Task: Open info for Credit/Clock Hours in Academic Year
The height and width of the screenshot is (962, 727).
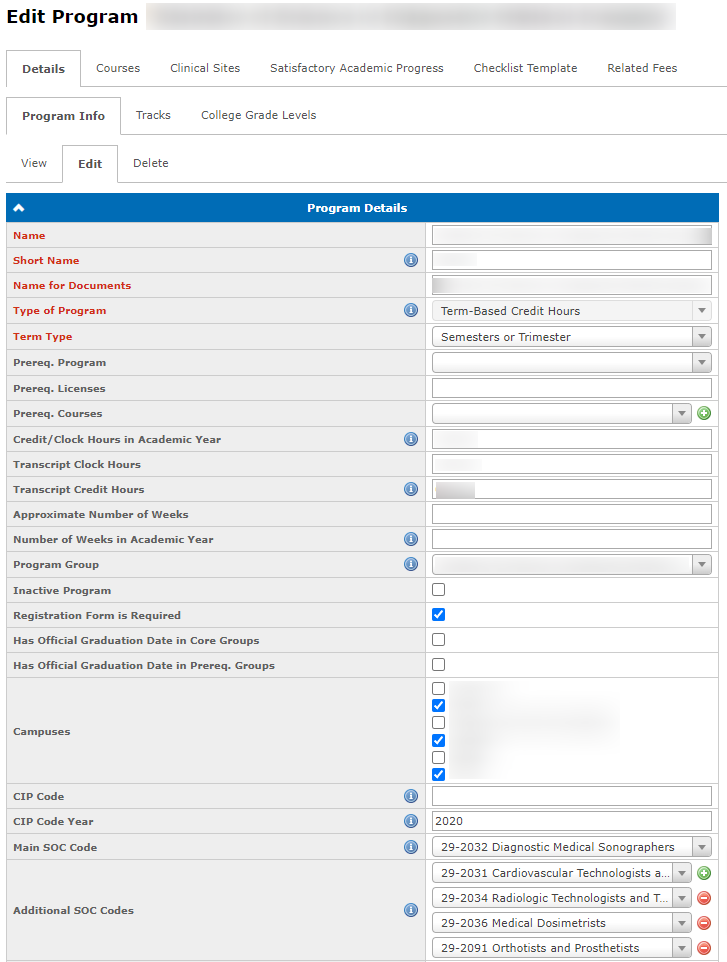Action: click(x=411, y=439)
